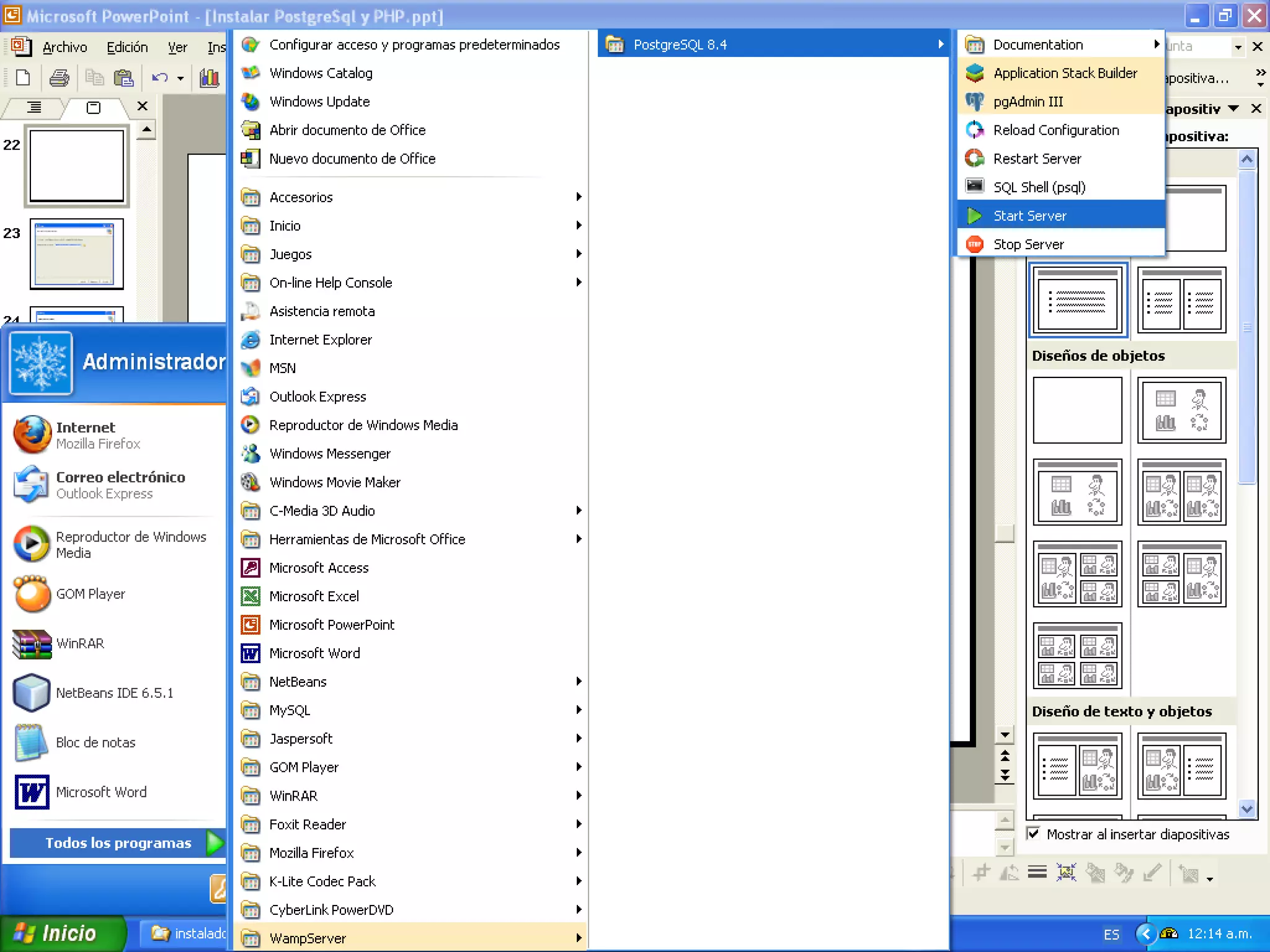Select slide 23 thumbnail

click(x=77, y=254)
